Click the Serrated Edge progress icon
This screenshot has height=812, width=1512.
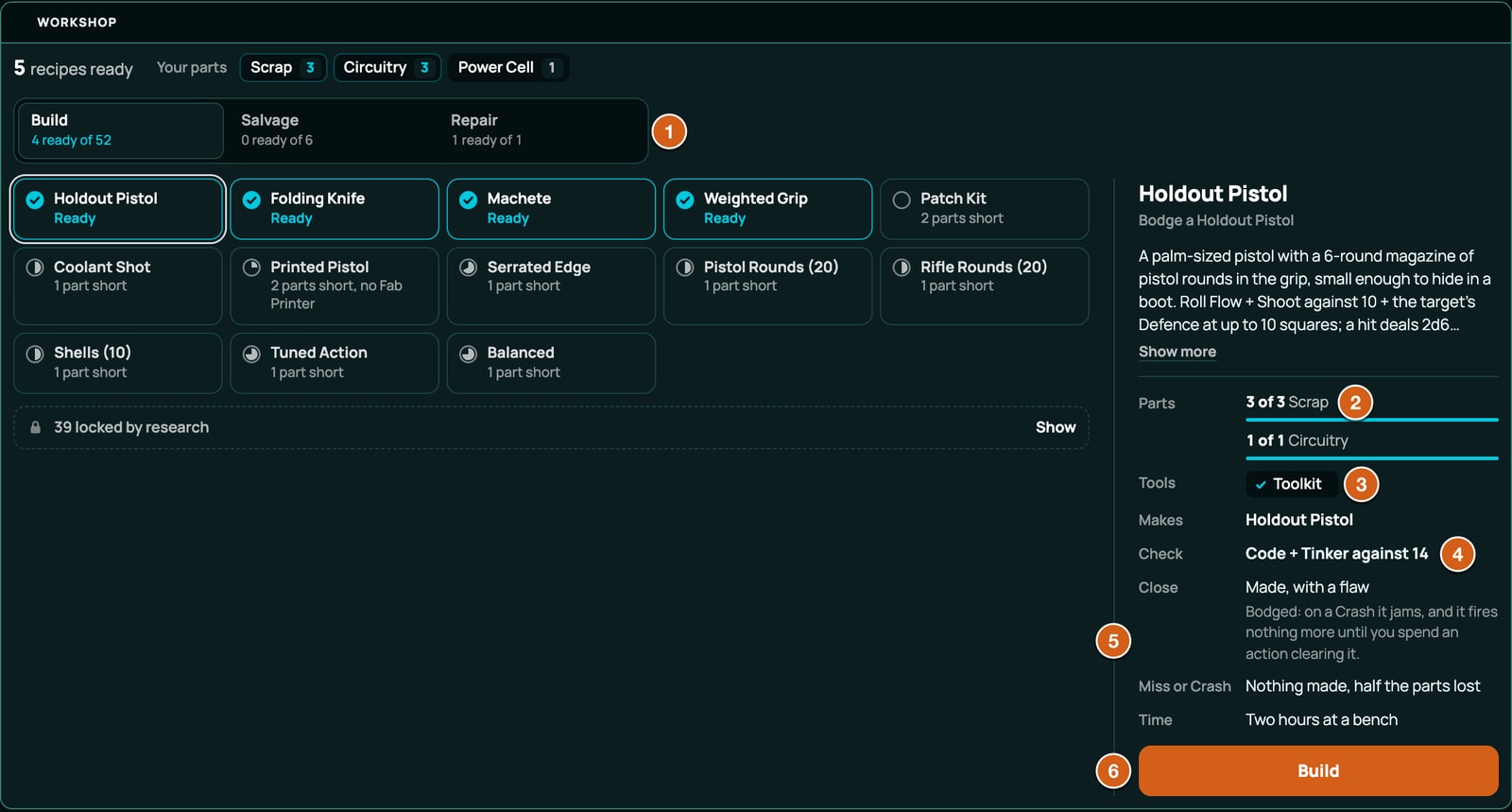(x=468, y=268)
